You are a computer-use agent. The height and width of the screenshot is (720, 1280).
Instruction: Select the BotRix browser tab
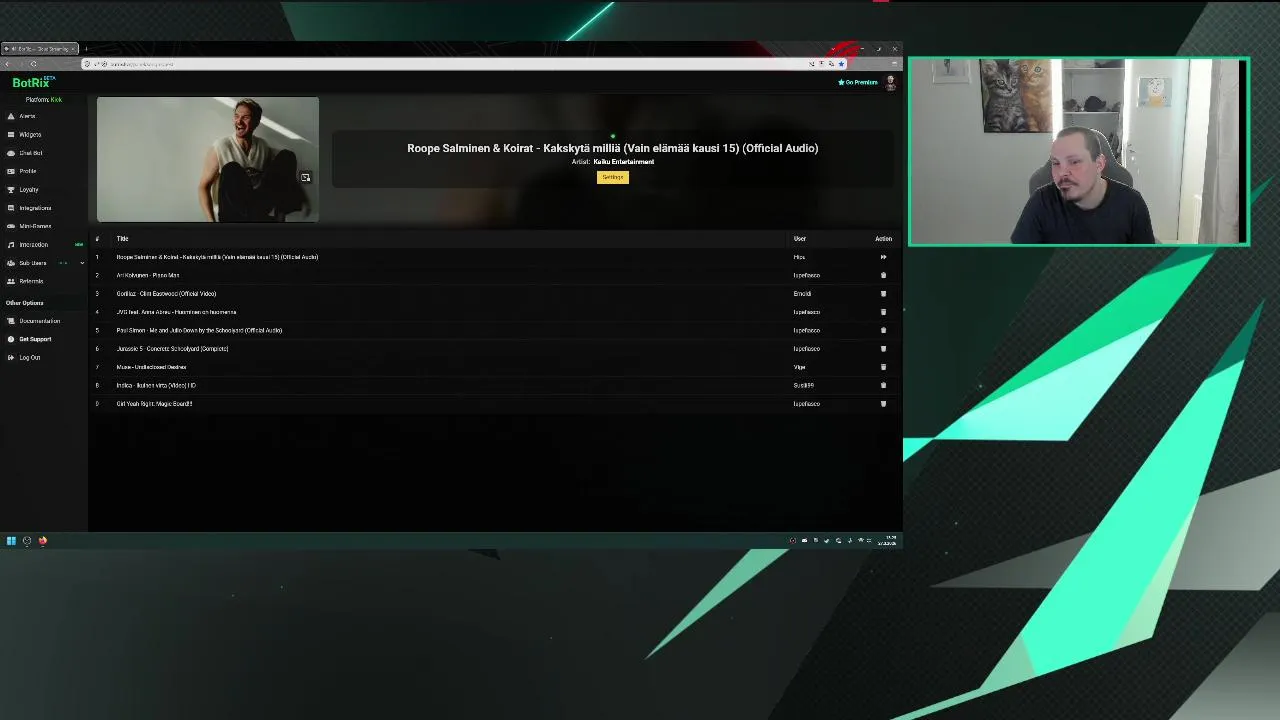click(x=41, y=49)
